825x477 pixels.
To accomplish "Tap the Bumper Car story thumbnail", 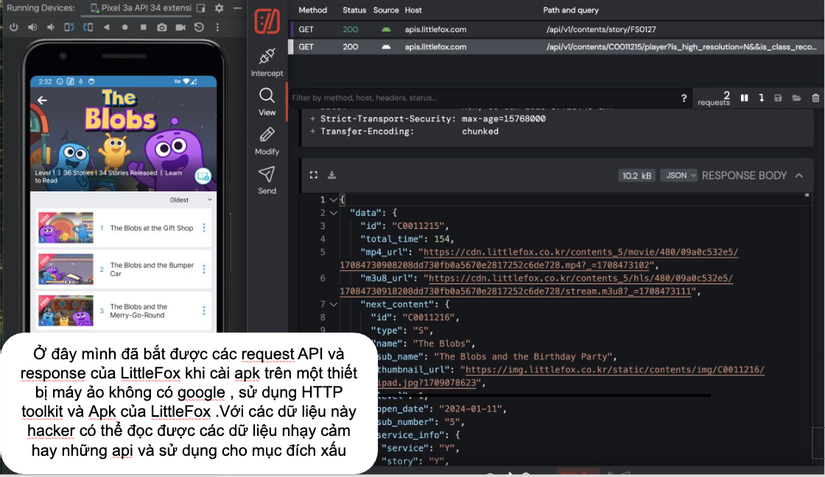I will coord(66,269).
